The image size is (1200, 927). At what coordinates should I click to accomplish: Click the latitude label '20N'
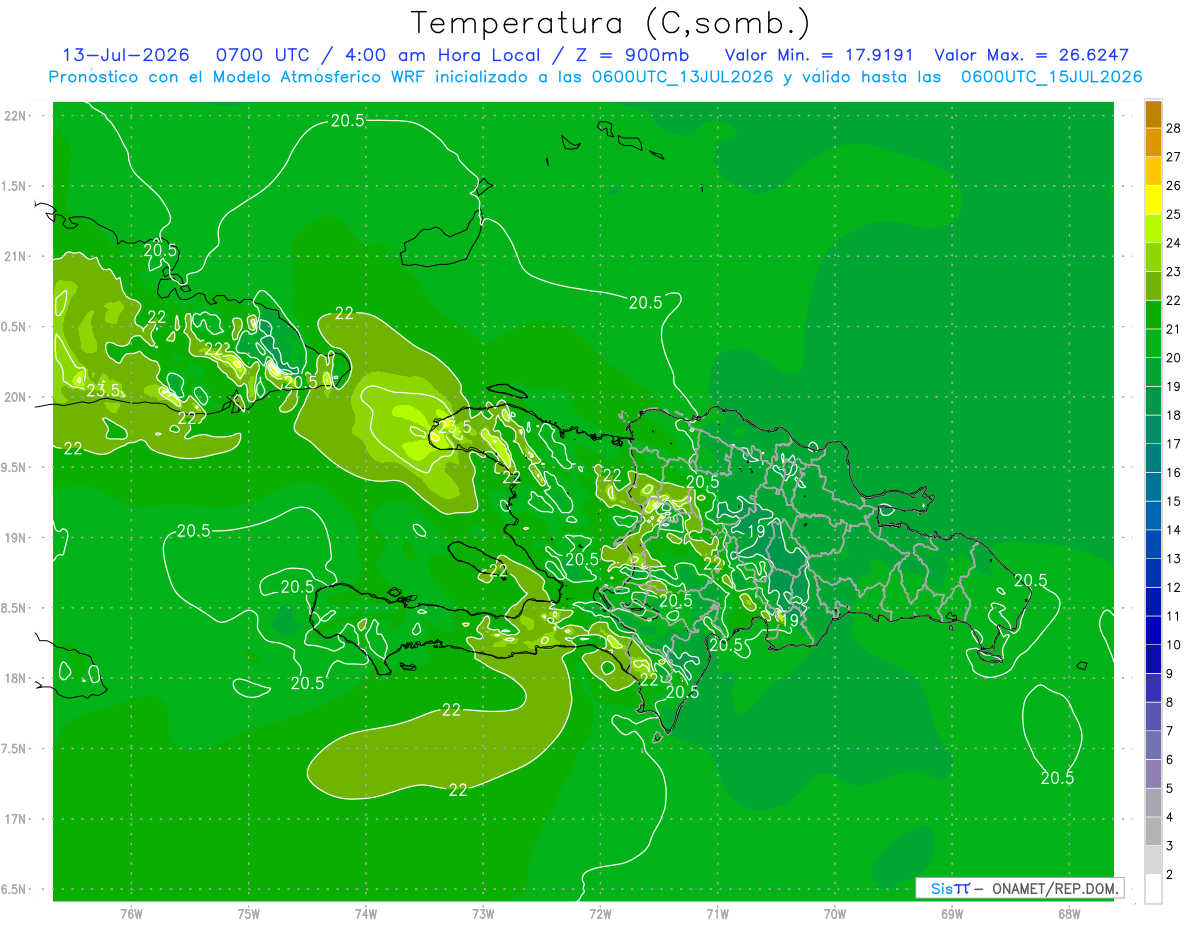pos(16,397)
